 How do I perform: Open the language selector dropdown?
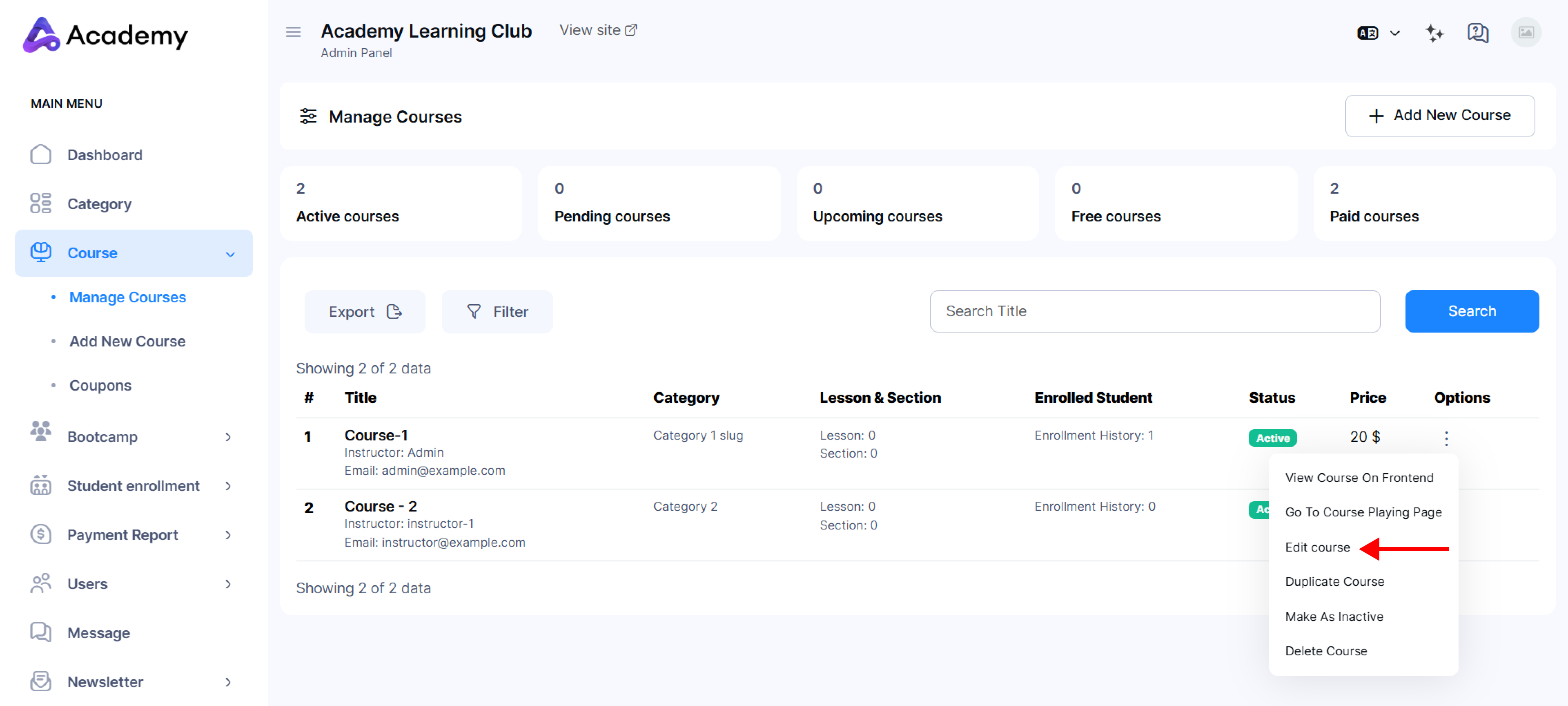coord(1378,33)
